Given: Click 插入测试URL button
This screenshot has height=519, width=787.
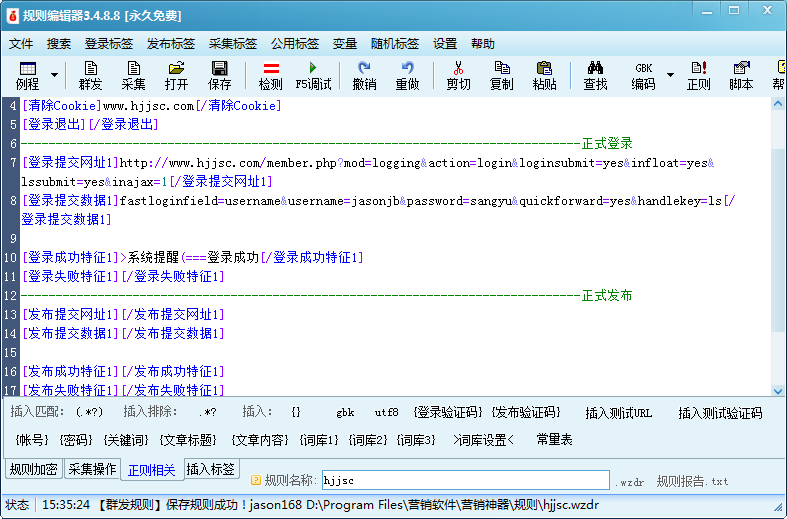Looking at the screenshot, I should tap(618, 413).
